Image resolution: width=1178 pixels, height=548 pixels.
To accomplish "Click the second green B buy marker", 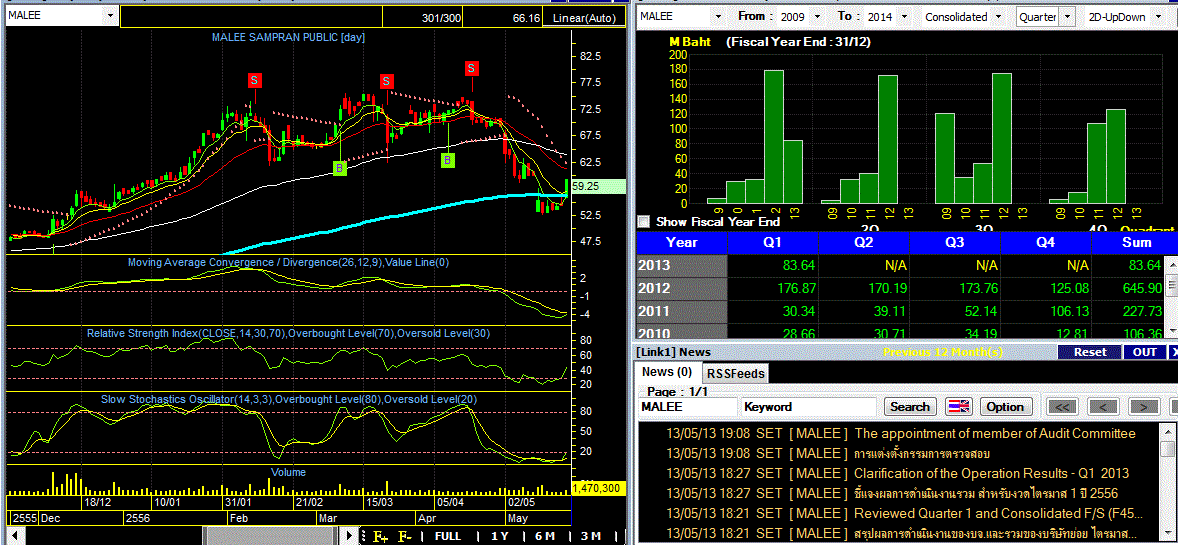I will pyautogui.click(x=448, y=159).
